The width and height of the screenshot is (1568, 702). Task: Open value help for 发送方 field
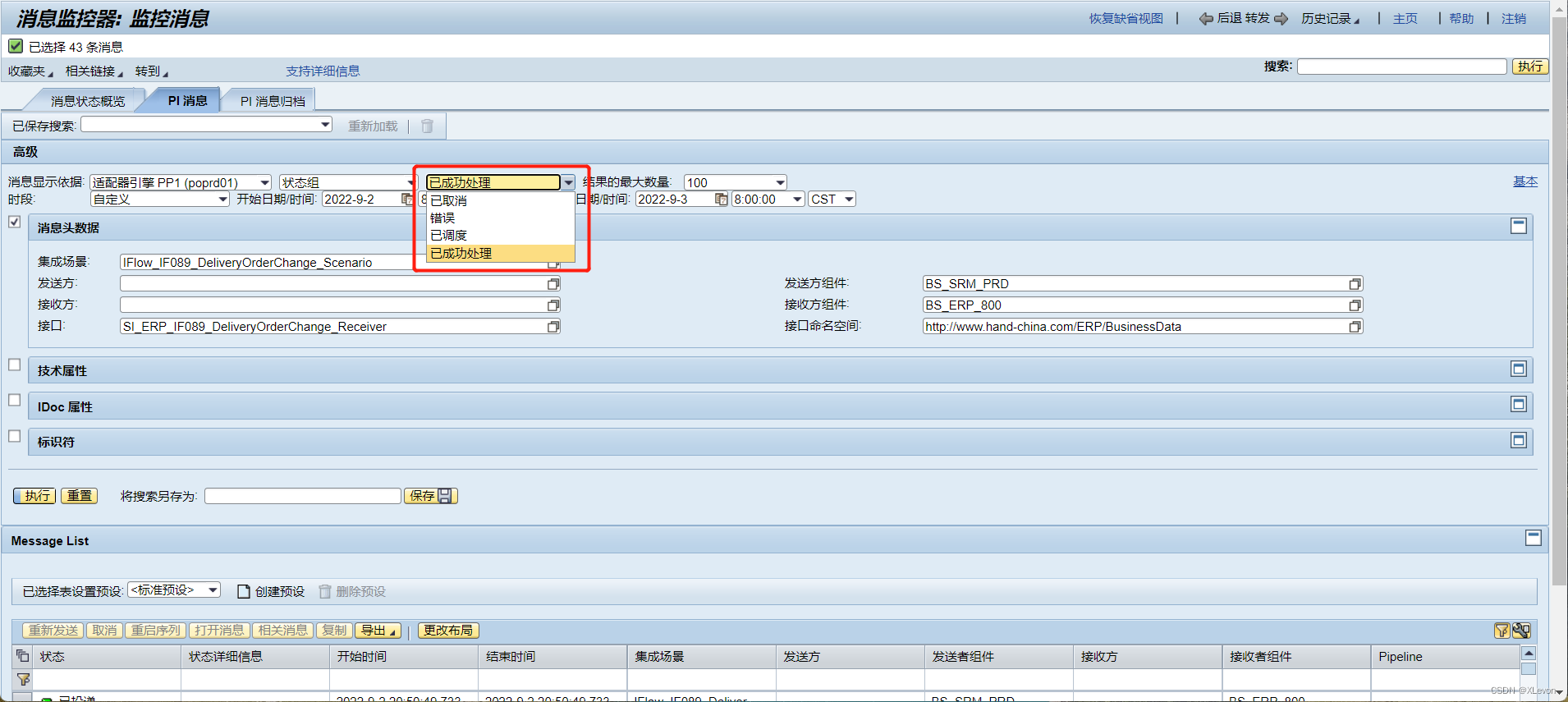click(x=553, y=284)
